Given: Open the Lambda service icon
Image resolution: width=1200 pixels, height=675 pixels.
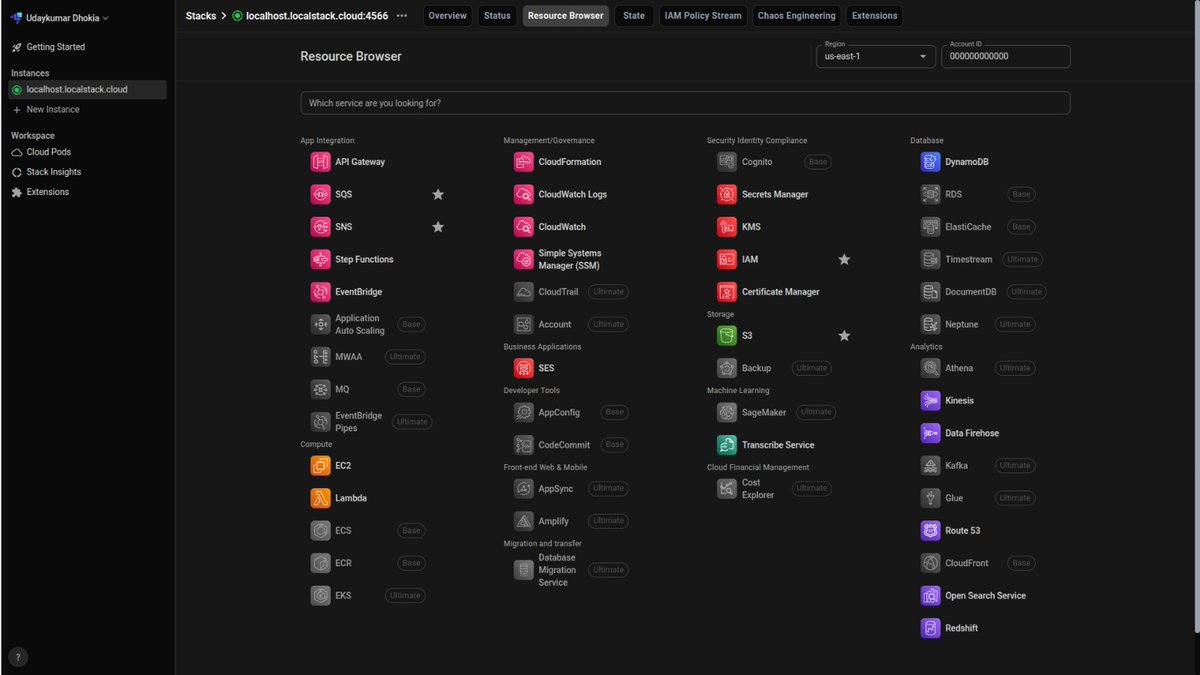Looking at the screenshot, I should click(x=320, y=498).
